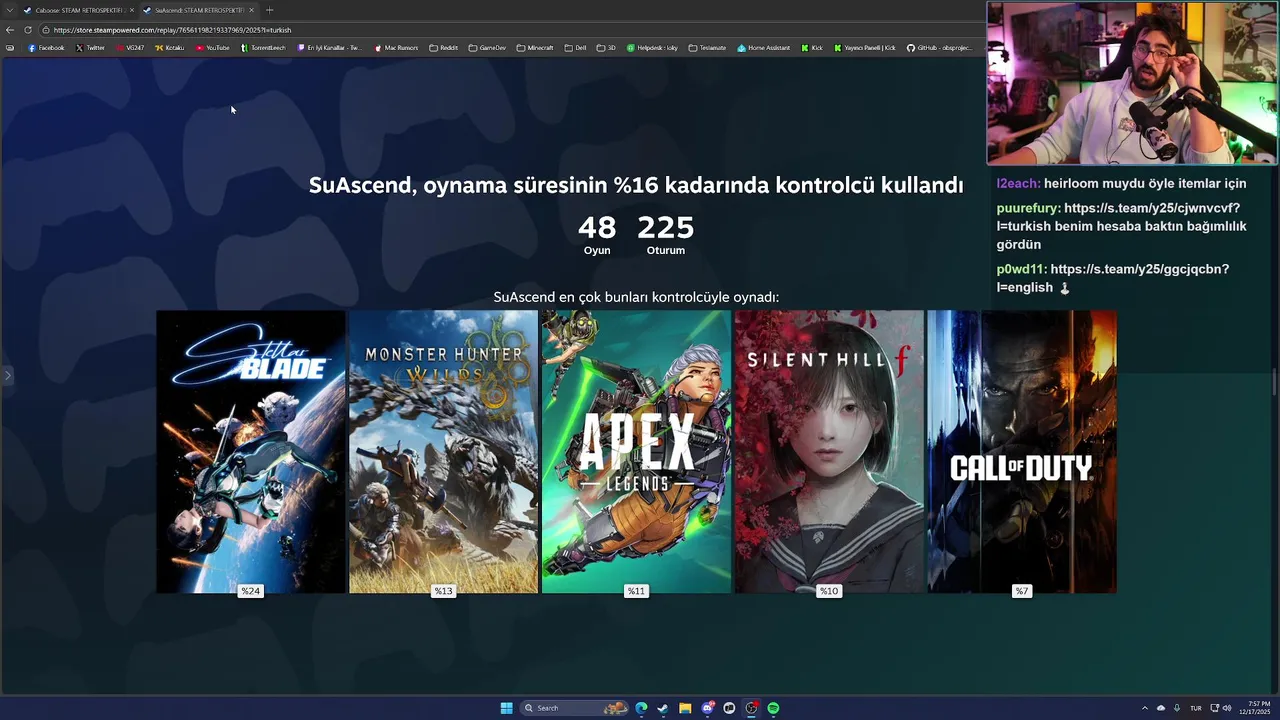Click the puurefury username in chat
This screenshot has height=720, width=1280.
[x=1028, y=208]
